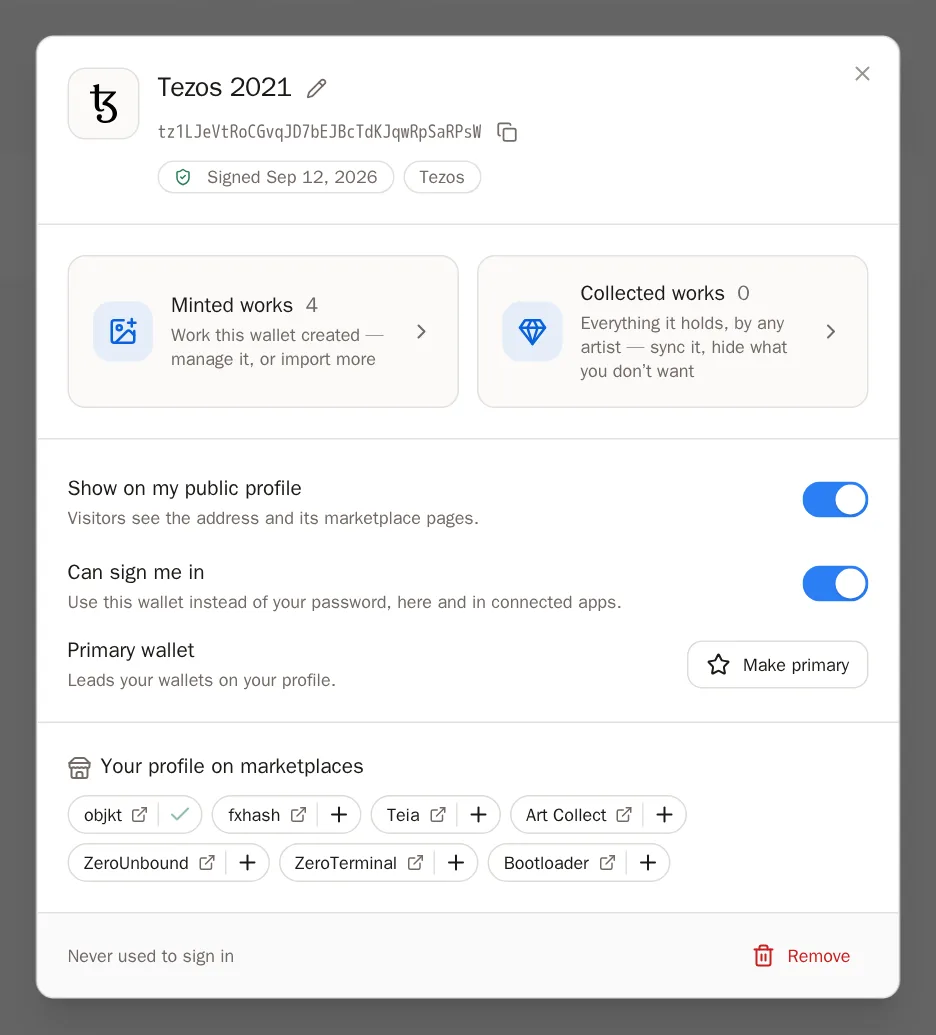Open Minted works via its chevron

coord(421,331)
